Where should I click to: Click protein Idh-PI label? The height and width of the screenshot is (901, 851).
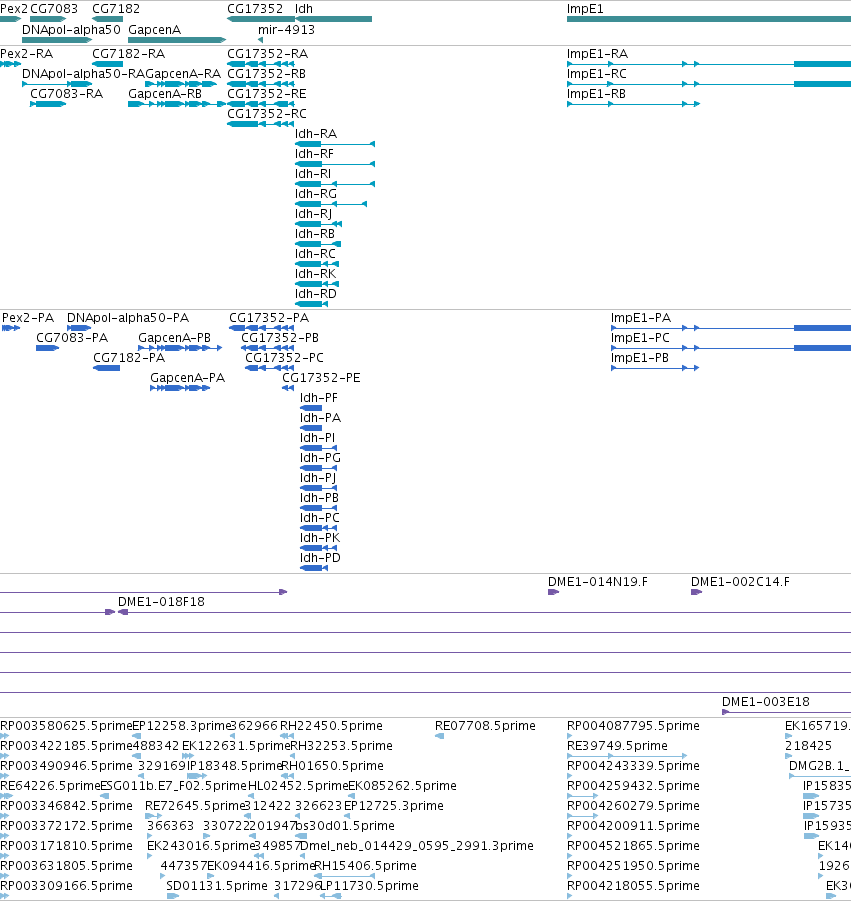pos(317,438)
